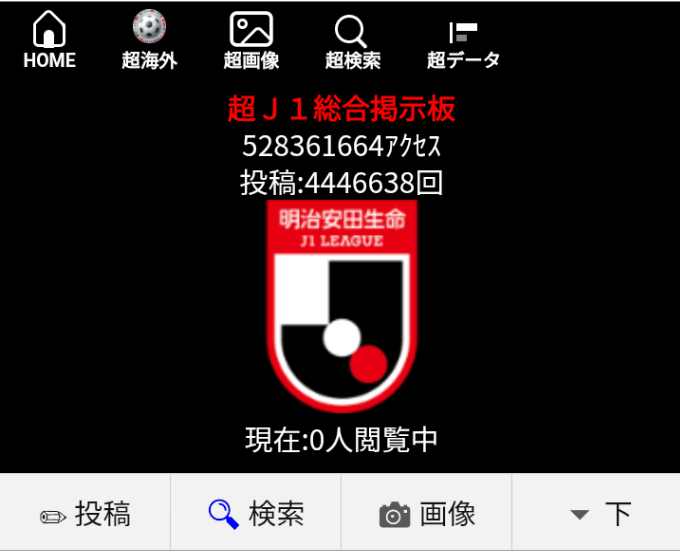Select the 超データ text label
This screenshot has width=680, height=551.
[463, 60]
